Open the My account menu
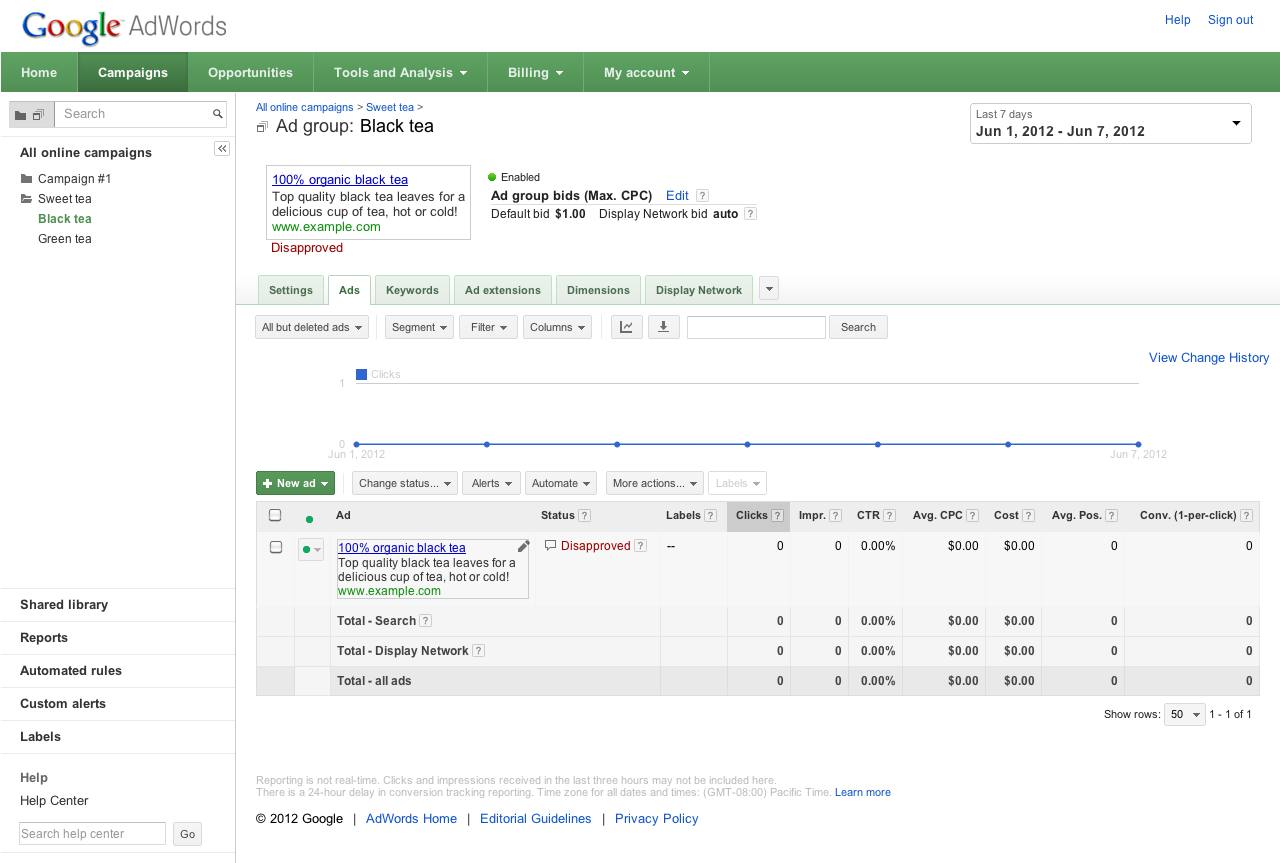The height and width of the screenshot is (863, 1280). coord(646,72)
